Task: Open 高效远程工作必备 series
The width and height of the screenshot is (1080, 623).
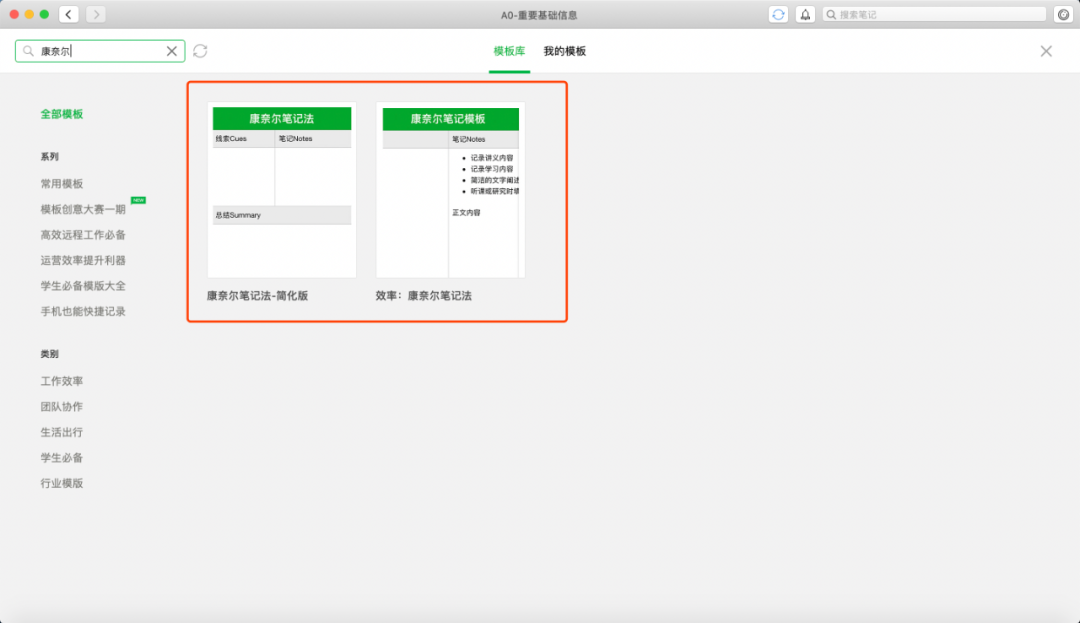Action: (x=83, y=235)
